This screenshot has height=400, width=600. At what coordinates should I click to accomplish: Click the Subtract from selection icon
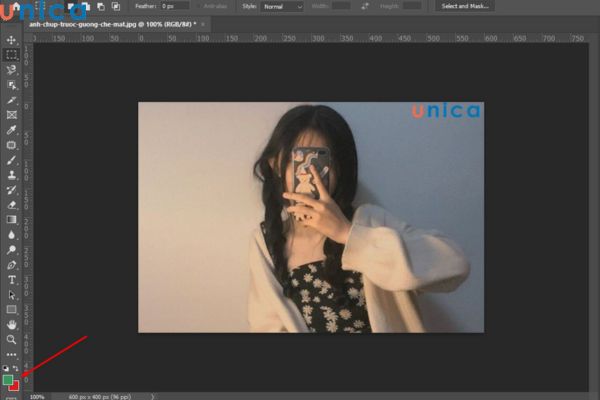tap(101, 6)
